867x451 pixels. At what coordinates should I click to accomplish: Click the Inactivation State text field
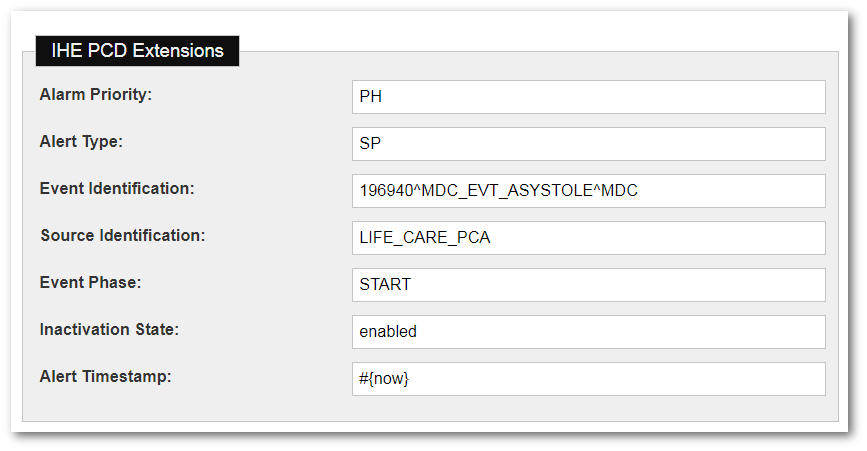[588, 332]
